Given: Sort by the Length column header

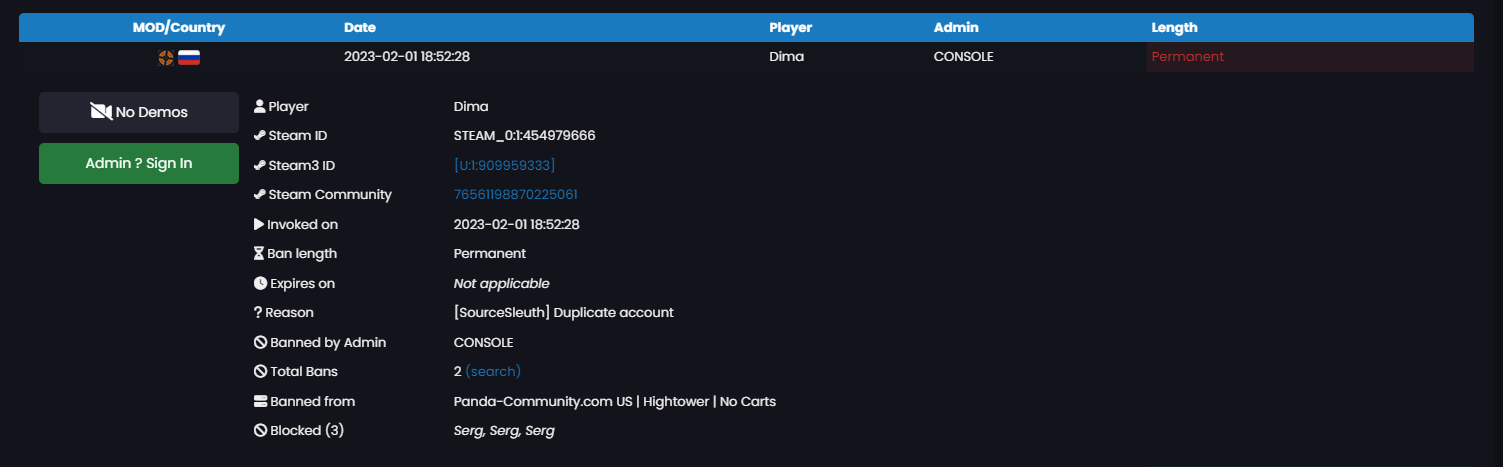Looking at the screenshot, I should (x=1174, y=28).
